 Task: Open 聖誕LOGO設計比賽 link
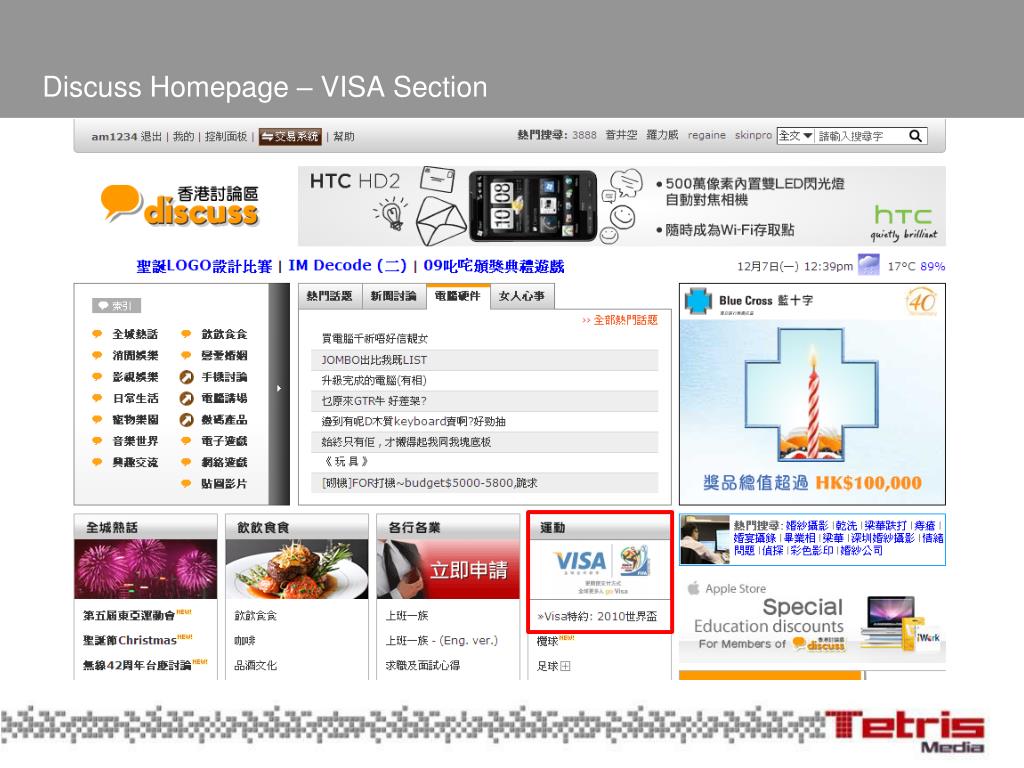click(204, 266)
